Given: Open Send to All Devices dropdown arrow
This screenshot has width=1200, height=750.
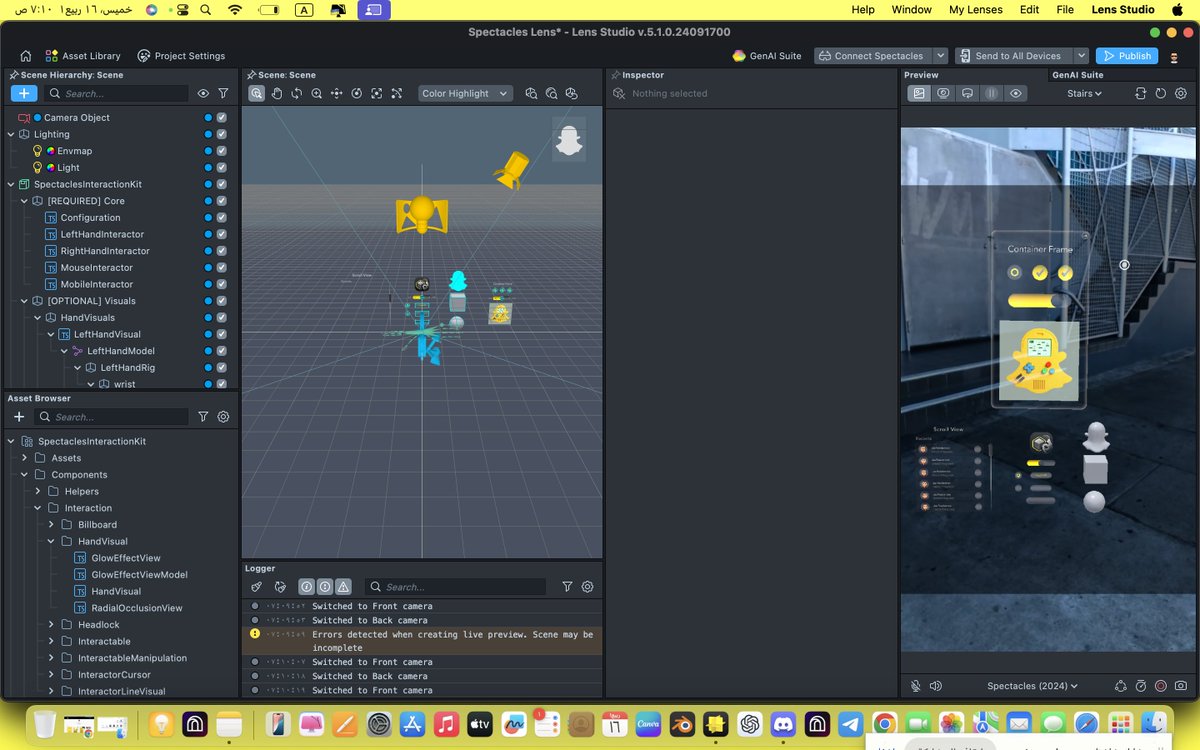Looking at the screenshot, I should click(x=1081, y=56).
